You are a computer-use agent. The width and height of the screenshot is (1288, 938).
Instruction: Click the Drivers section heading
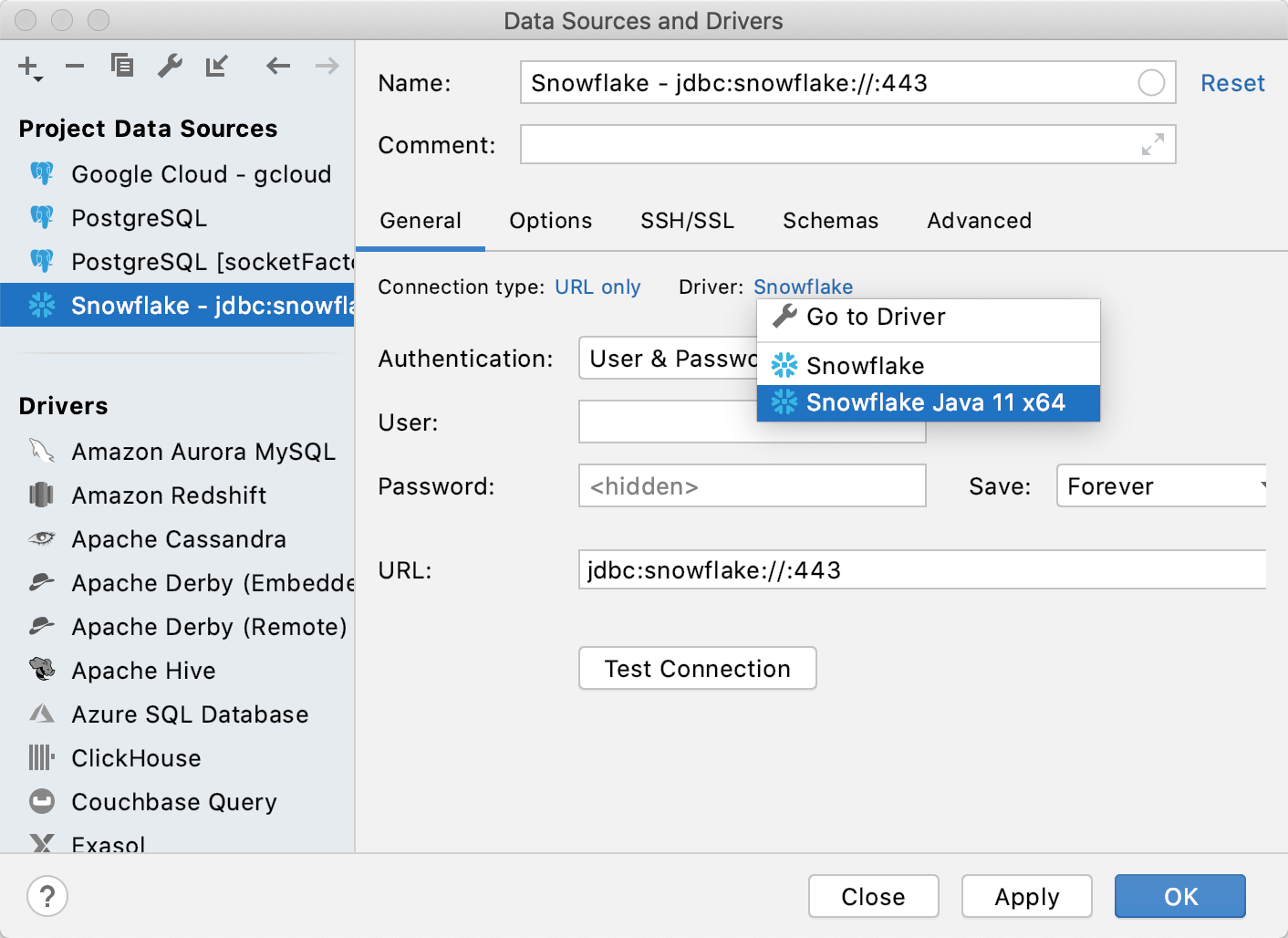[64, 406]
